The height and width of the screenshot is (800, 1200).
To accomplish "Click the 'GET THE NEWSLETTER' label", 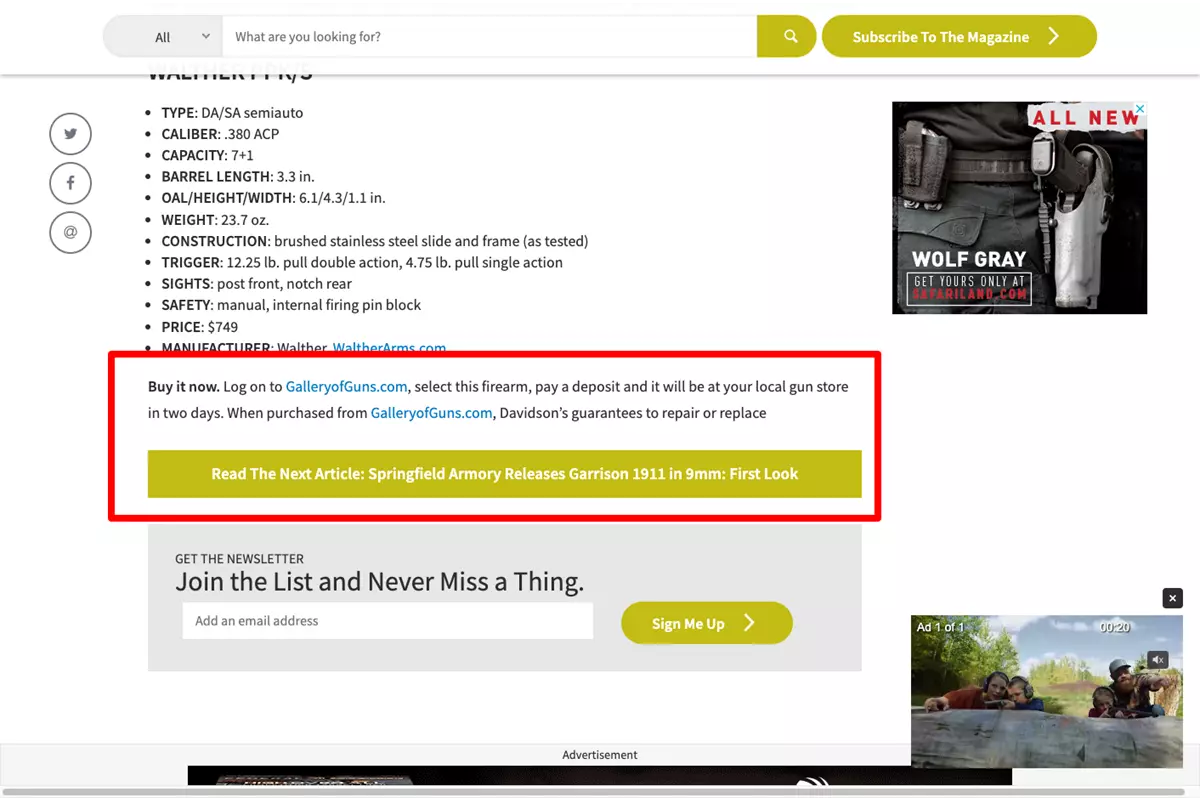I will (239, 559).
